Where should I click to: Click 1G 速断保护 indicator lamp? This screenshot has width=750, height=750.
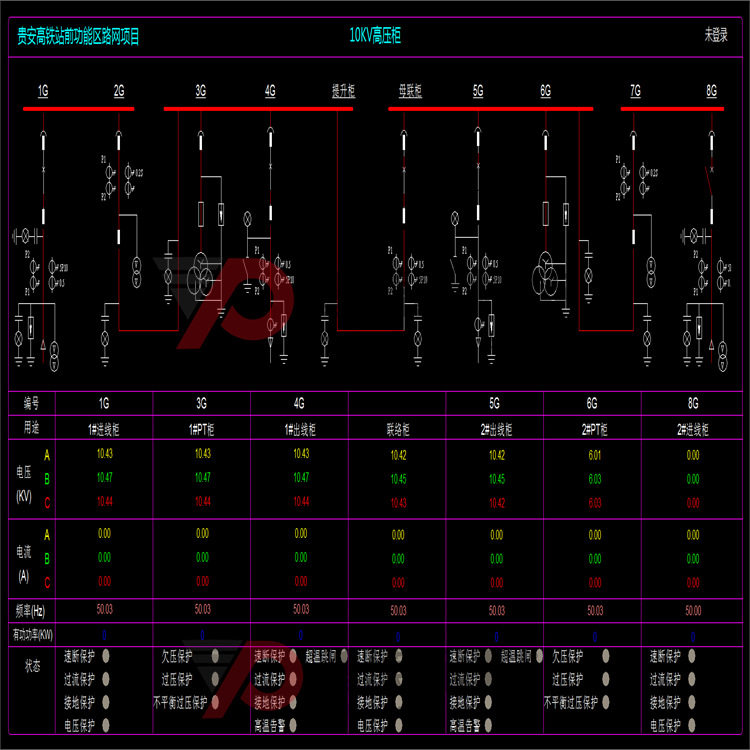point(106,656)
